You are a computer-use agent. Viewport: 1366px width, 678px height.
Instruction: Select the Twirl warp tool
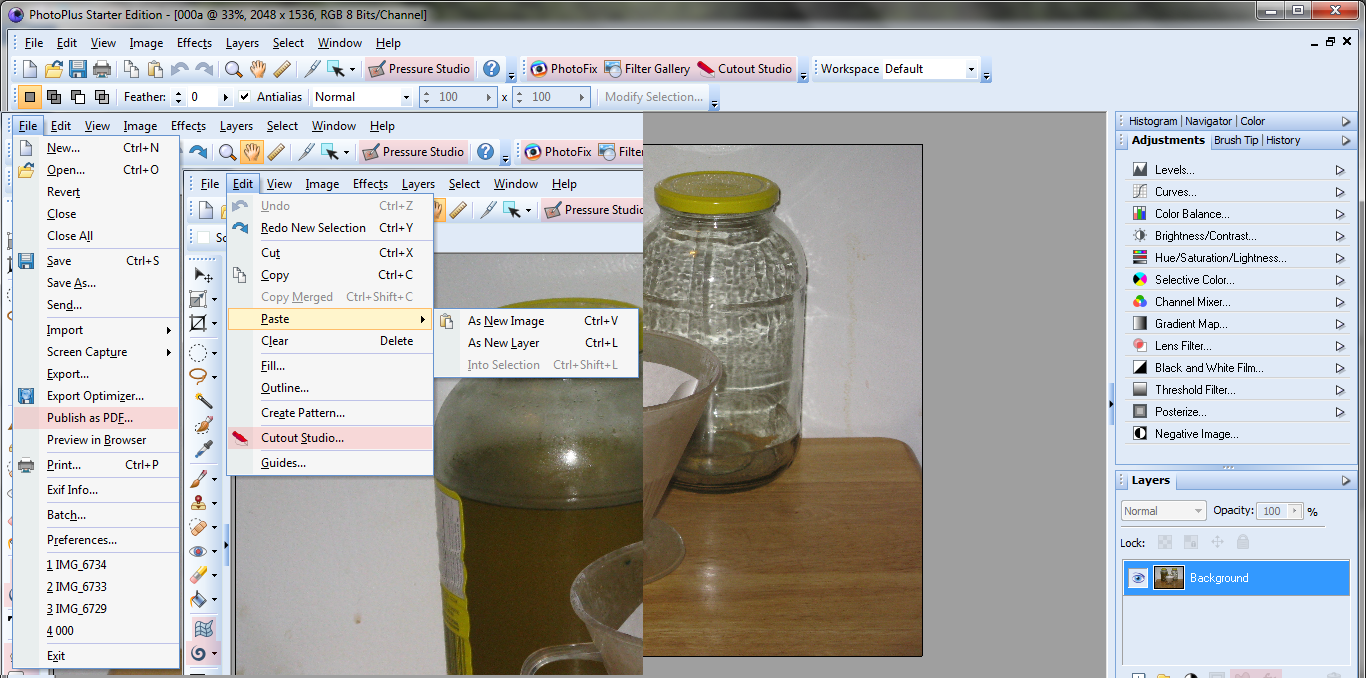pos(200,653)
